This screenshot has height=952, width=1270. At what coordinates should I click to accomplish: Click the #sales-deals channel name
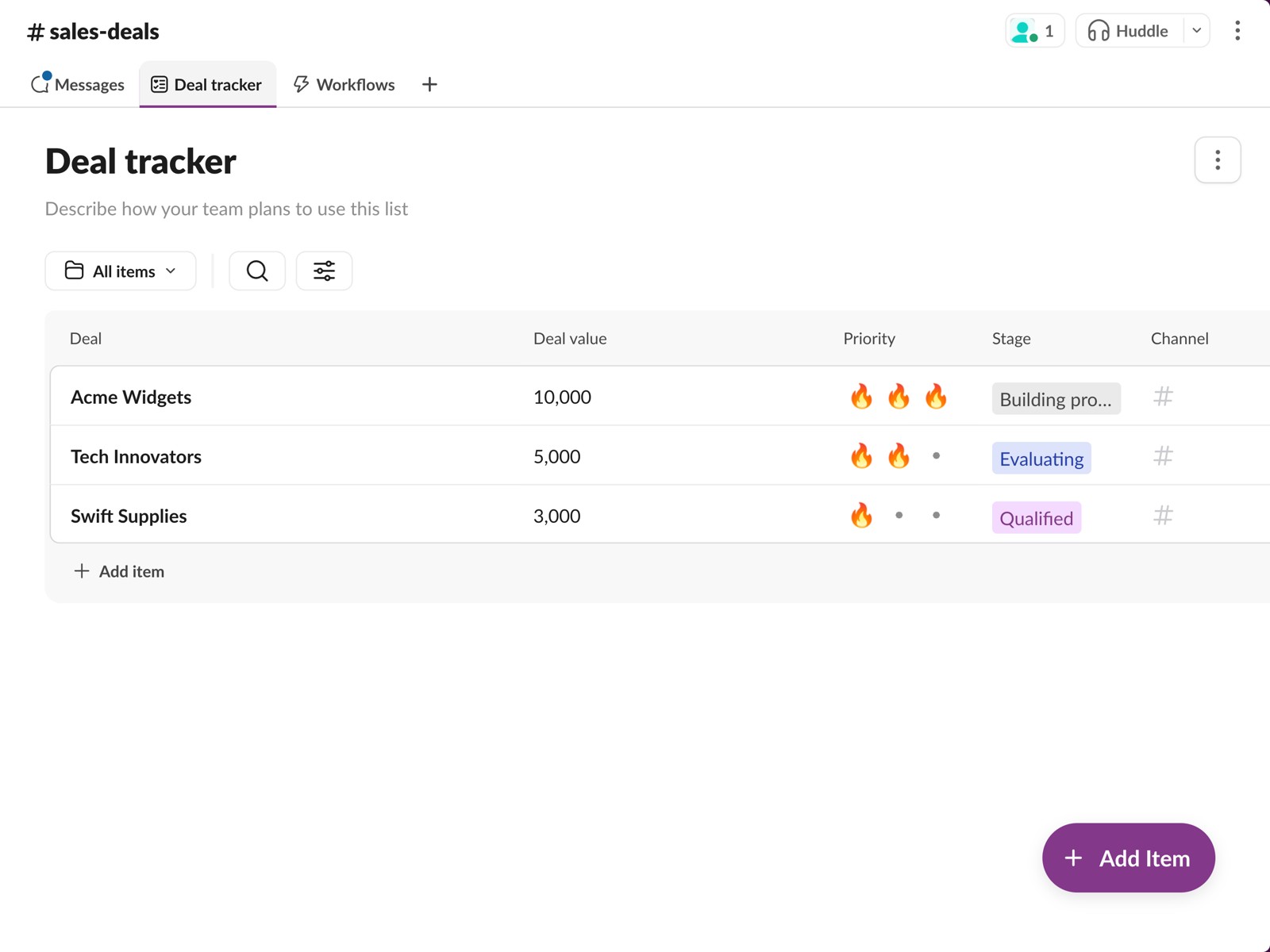coord(93,31)
